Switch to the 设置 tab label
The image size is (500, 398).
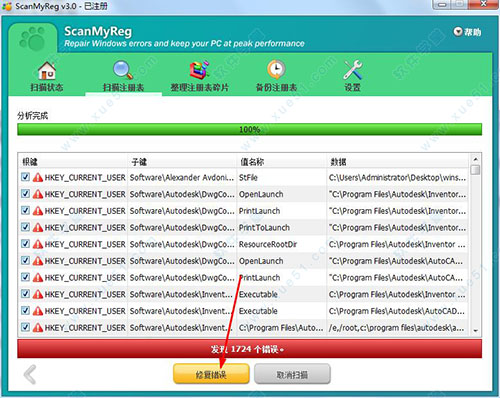353,88
